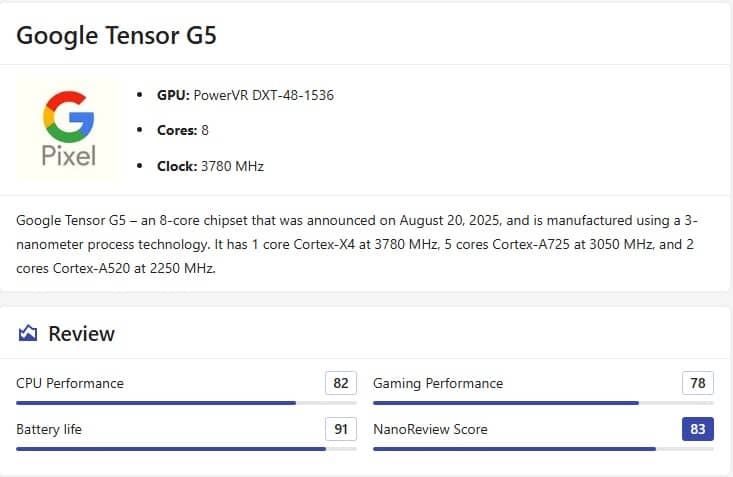Click the Battery life label
Image resolution: width=733 pixels, height=477 pixels.
49,429
